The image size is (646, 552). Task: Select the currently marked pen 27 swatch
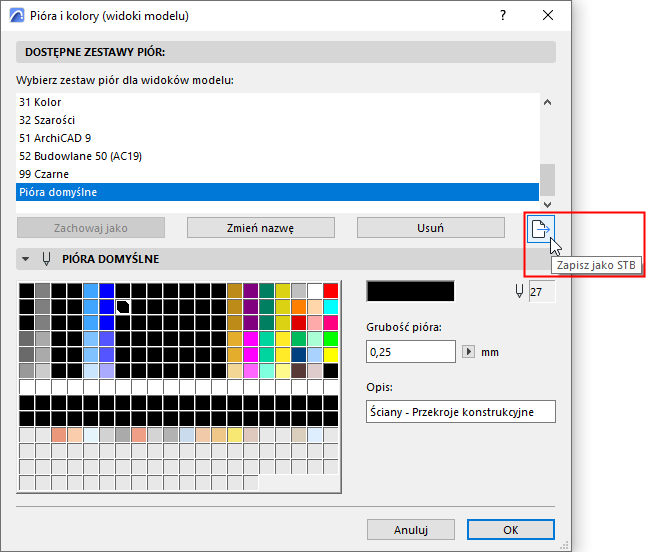click(123, 306)
